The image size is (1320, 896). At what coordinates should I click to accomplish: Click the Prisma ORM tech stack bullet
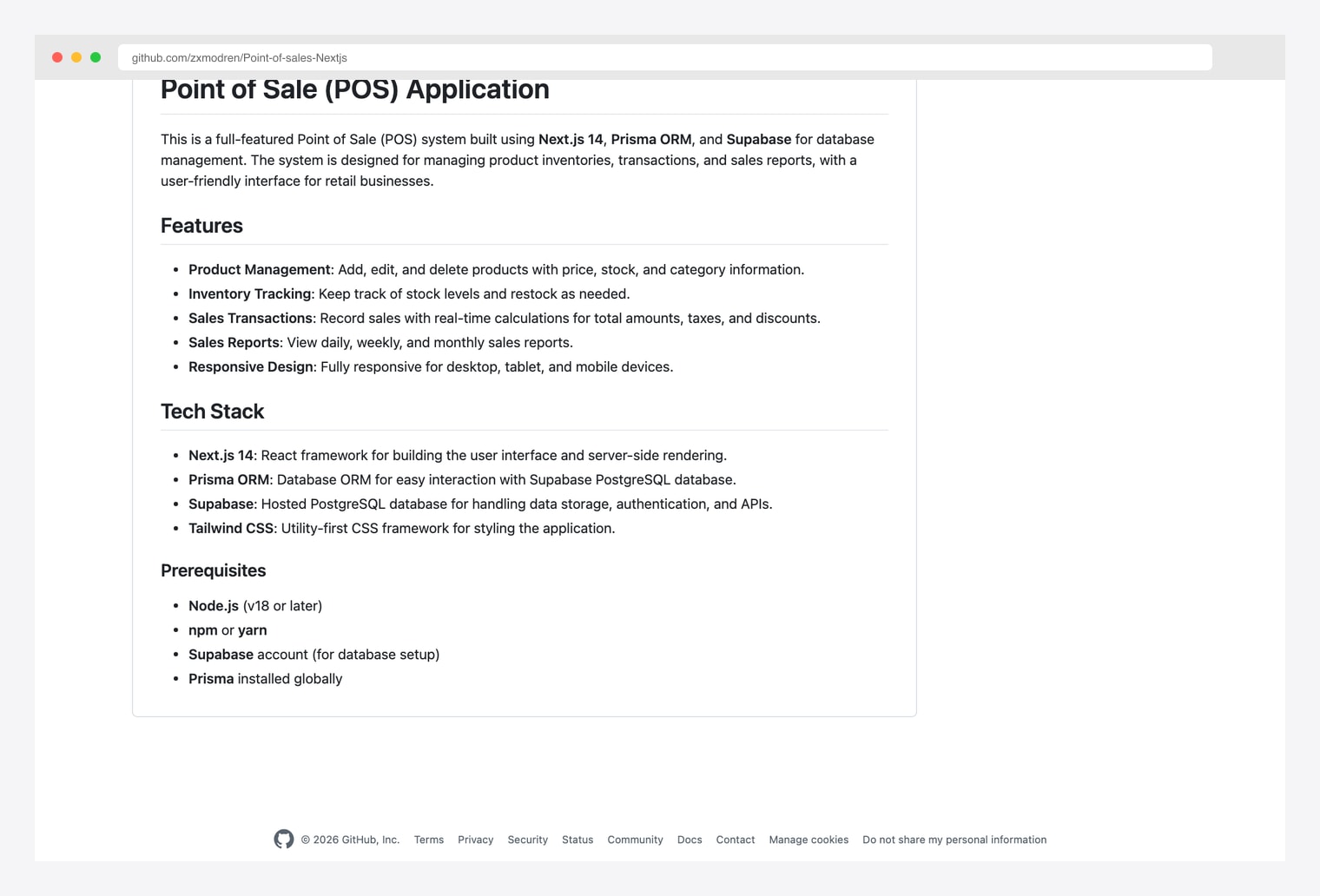click(462, 480)
